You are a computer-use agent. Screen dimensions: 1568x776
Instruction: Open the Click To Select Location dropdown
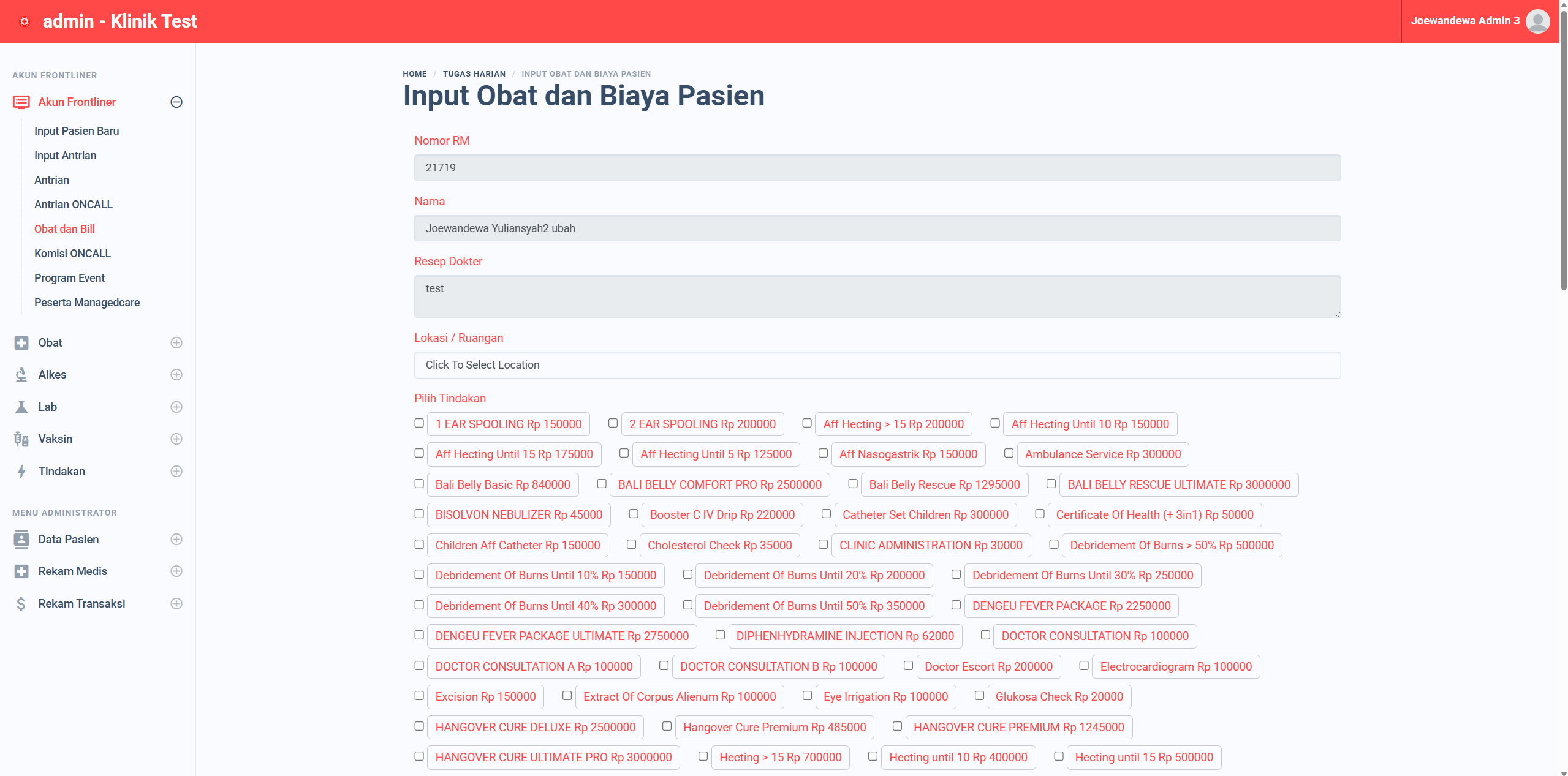[877, 365]
